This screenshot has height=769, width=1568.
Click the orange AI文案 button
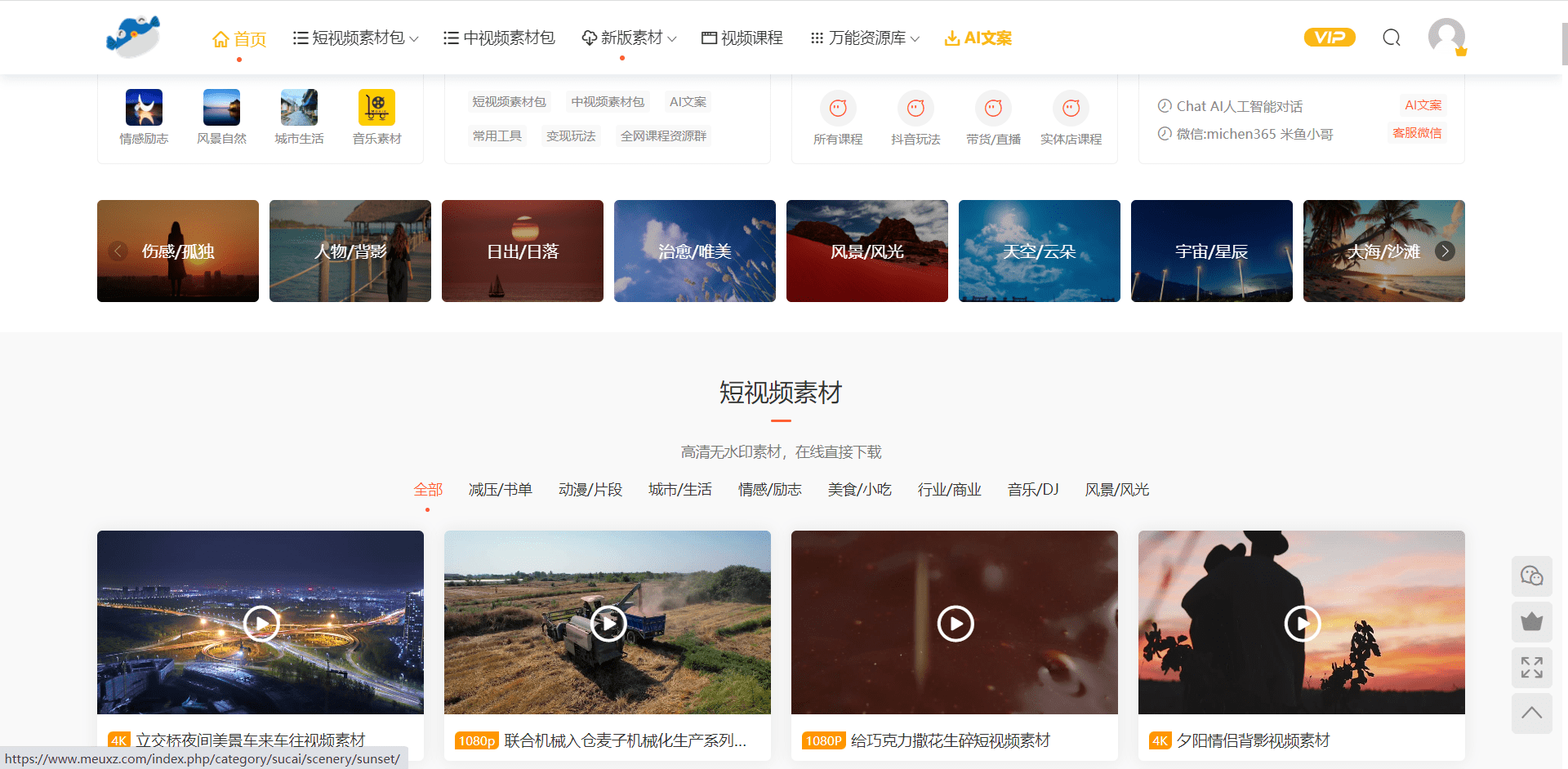point(1423,105)
